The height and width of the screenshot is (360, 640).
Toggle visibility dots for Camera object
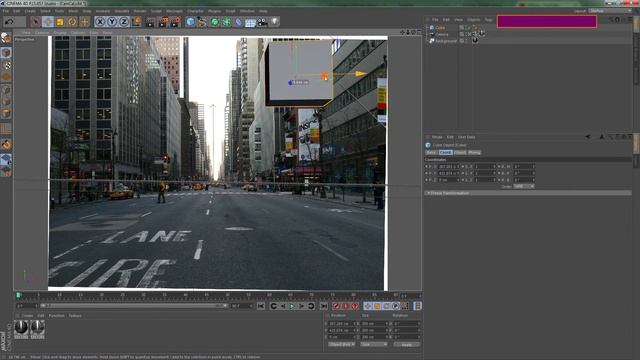(x=468, y=34)
